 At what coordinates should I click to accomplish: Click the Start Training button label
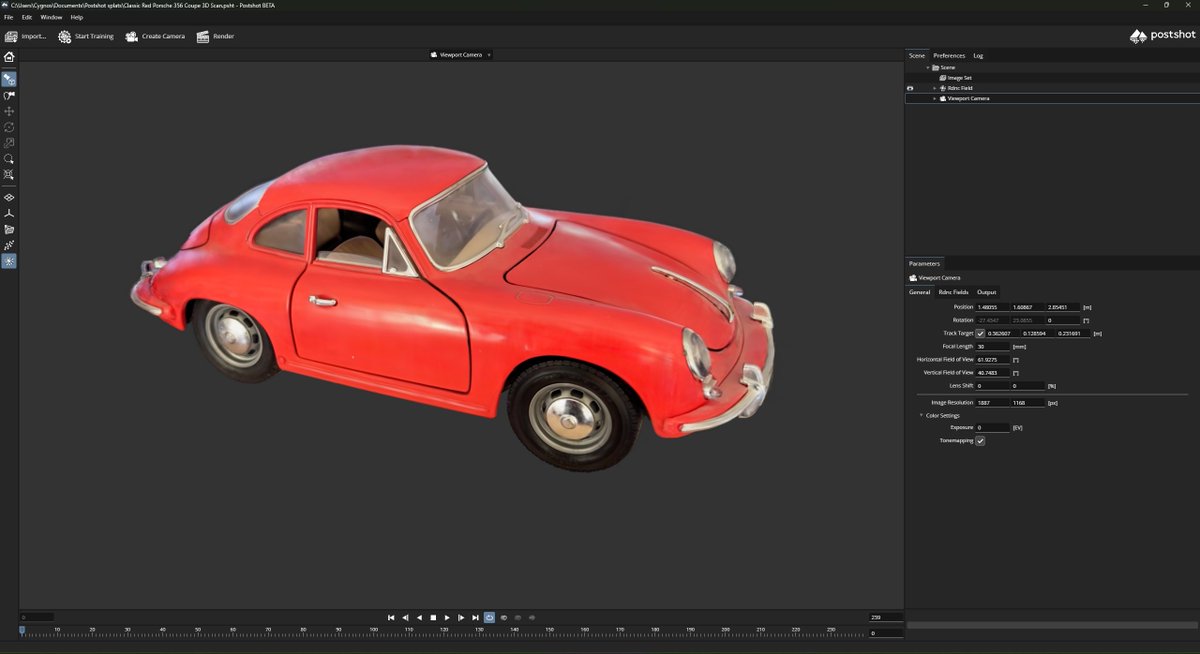click(94, 36)
